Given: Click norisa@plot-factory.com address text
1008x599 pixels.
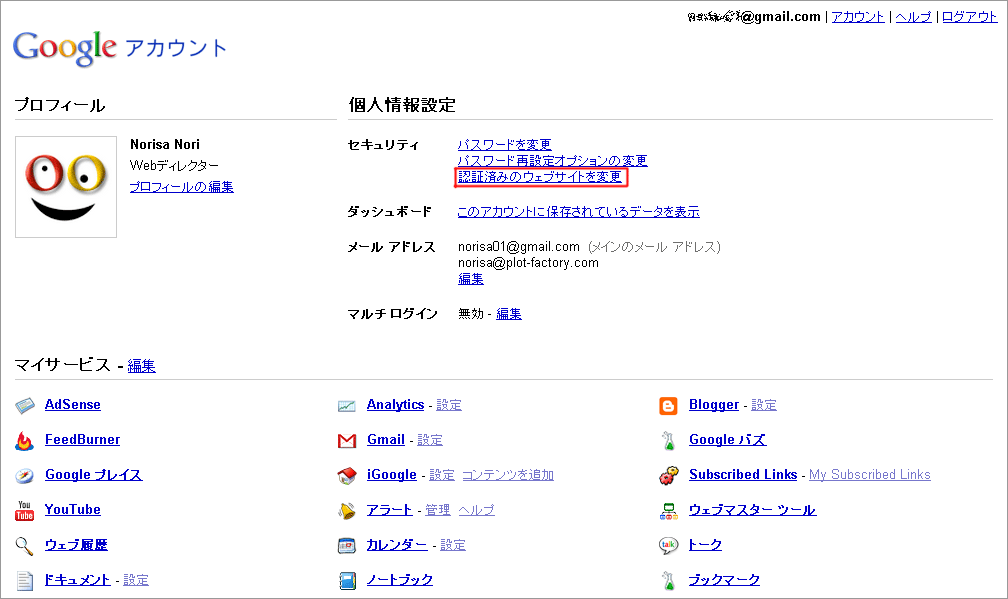Looking at the screenshot, I should coord(528,263).
